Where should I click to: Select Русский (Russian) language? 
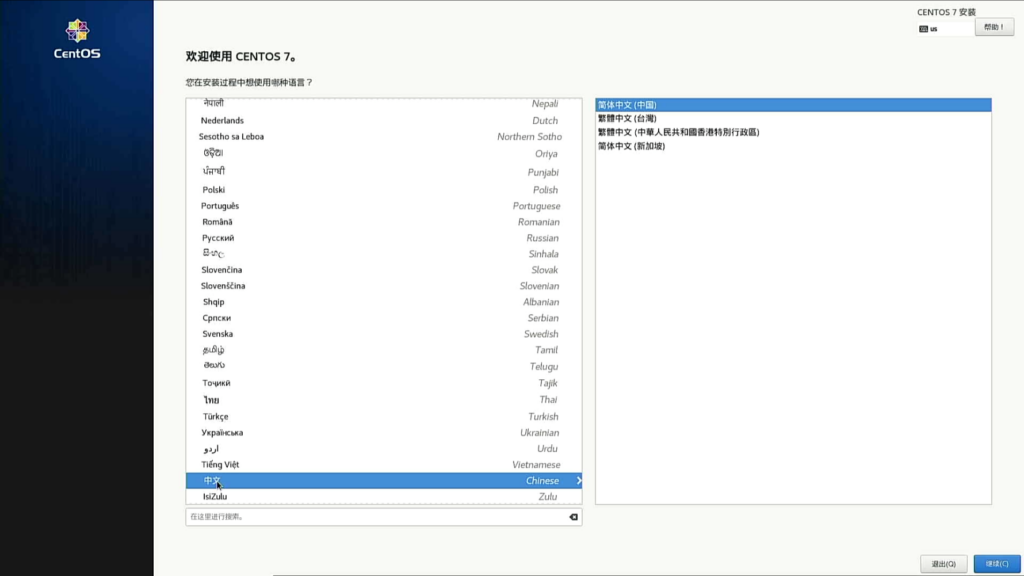(x=383, y=238)
